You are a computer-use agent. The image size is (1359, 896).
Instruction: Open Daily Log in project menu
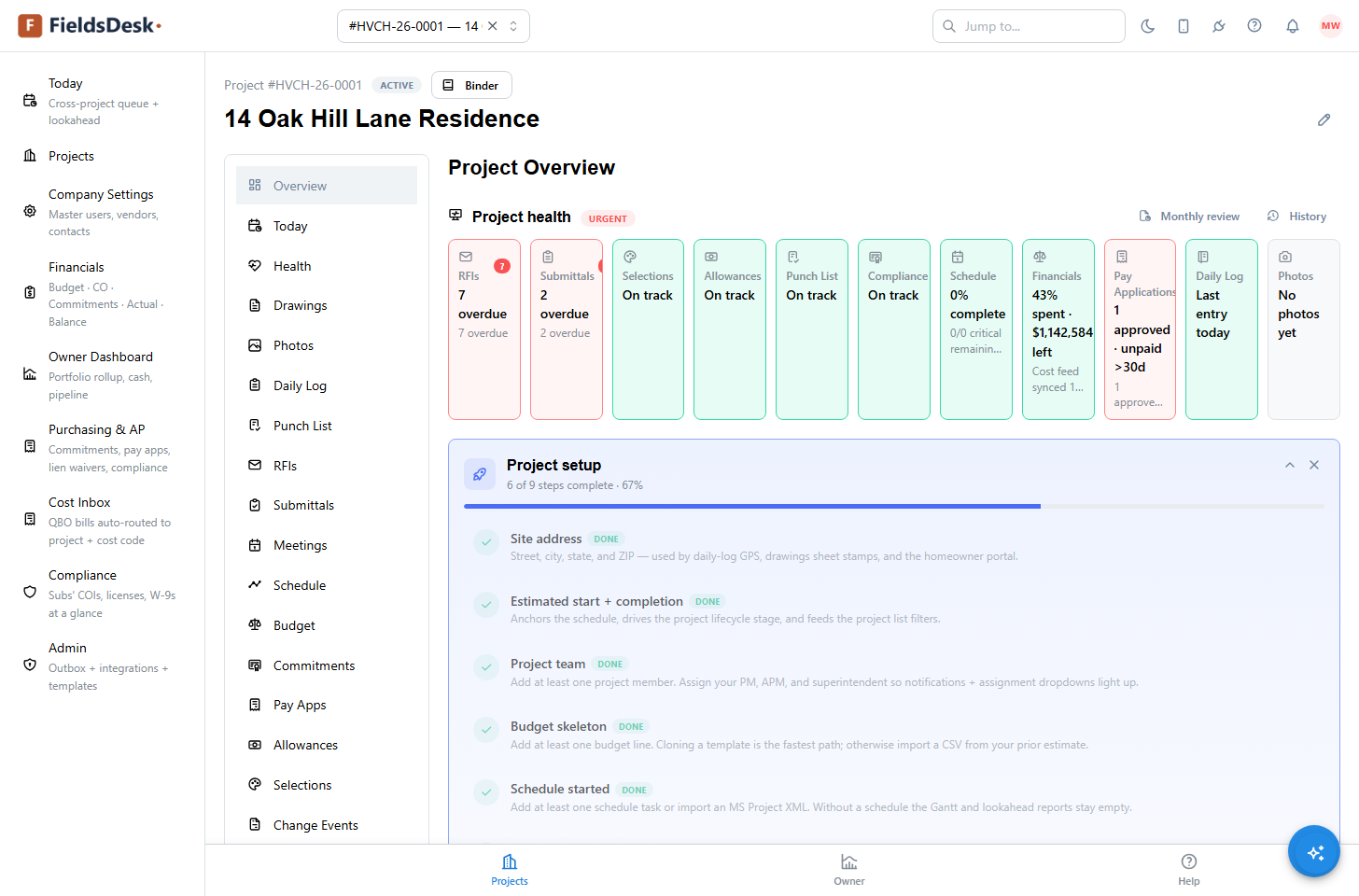click(x=327, y=385)
